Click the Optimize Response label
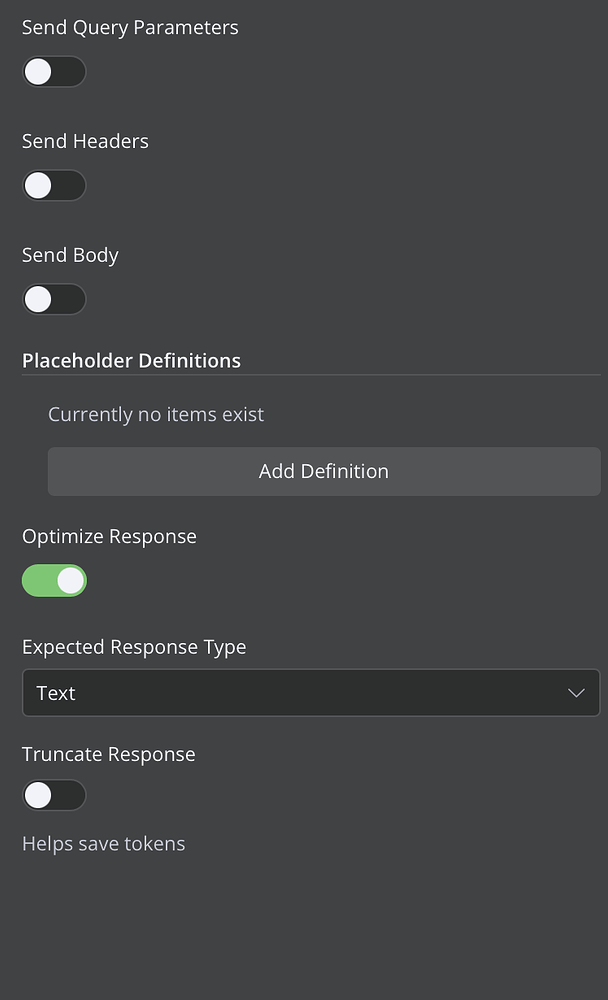 click(x=109, y=536)
